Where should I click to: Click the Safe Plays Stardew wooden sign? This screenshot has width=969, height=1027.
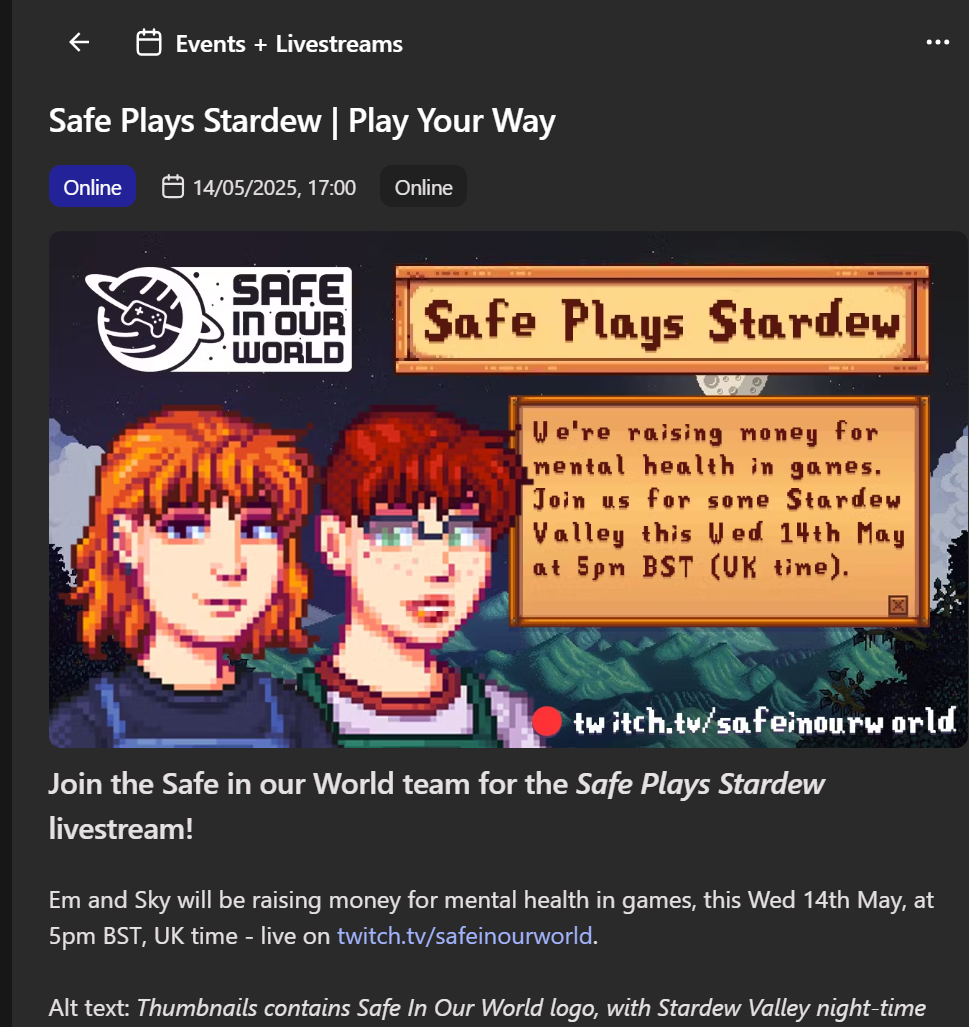point(662,319)
